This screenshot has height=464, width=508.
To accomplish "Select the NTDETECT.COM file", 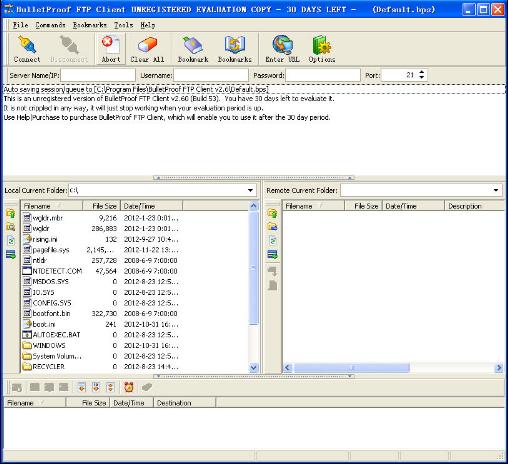I will [57, 271].
